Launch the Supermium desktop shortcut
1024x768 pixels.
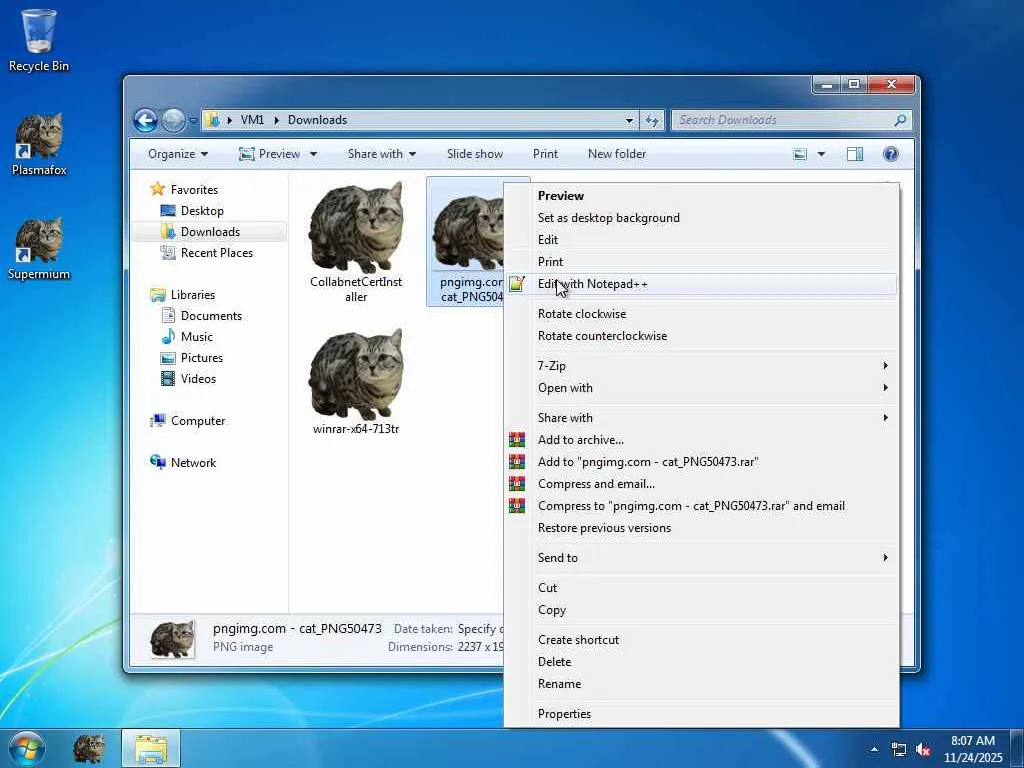pos(39,249)
